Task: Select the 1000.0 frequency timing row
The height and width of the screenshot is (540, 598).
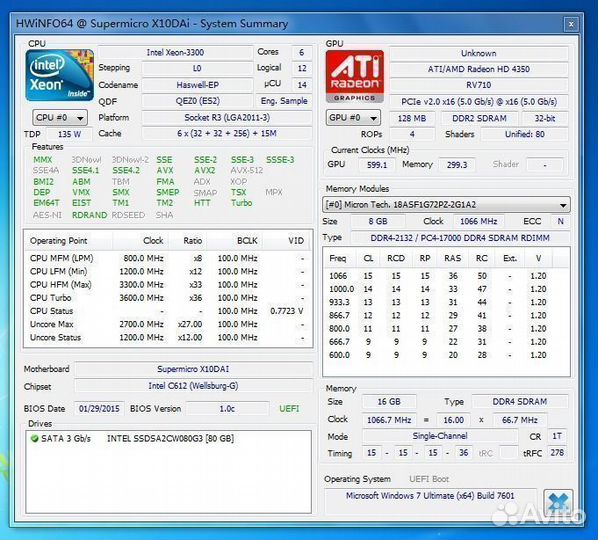Action: tap(446, 289)
